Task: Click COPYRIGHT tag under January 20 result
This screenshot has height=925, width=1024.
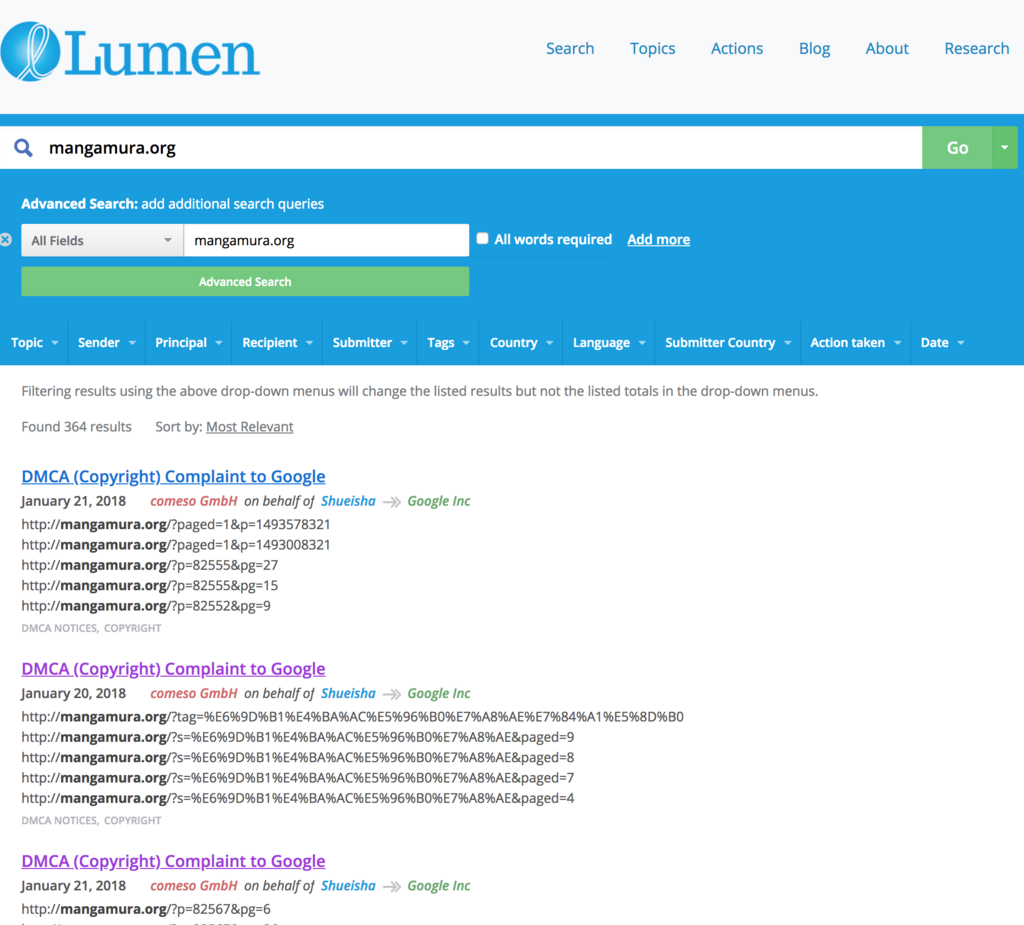Action: pyautogui.click(x=133, y=820)
